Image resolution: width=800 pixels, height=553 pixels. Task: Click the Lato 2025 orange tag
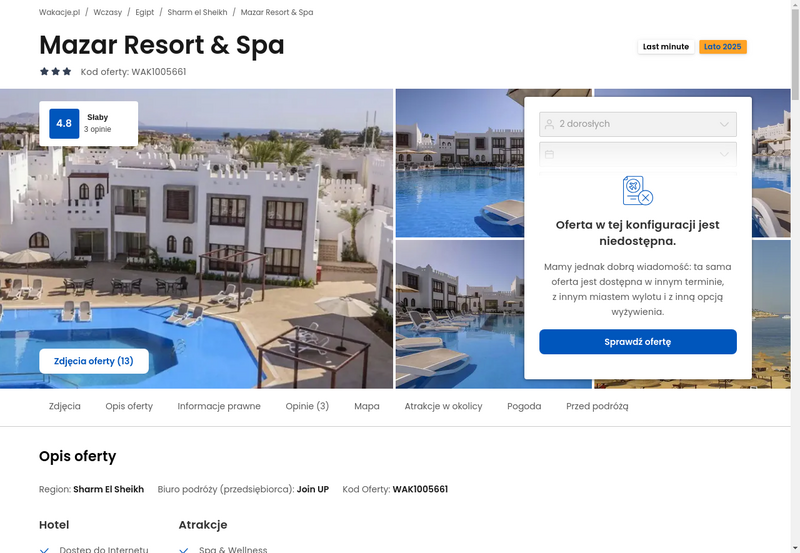(x=722, y=46)
